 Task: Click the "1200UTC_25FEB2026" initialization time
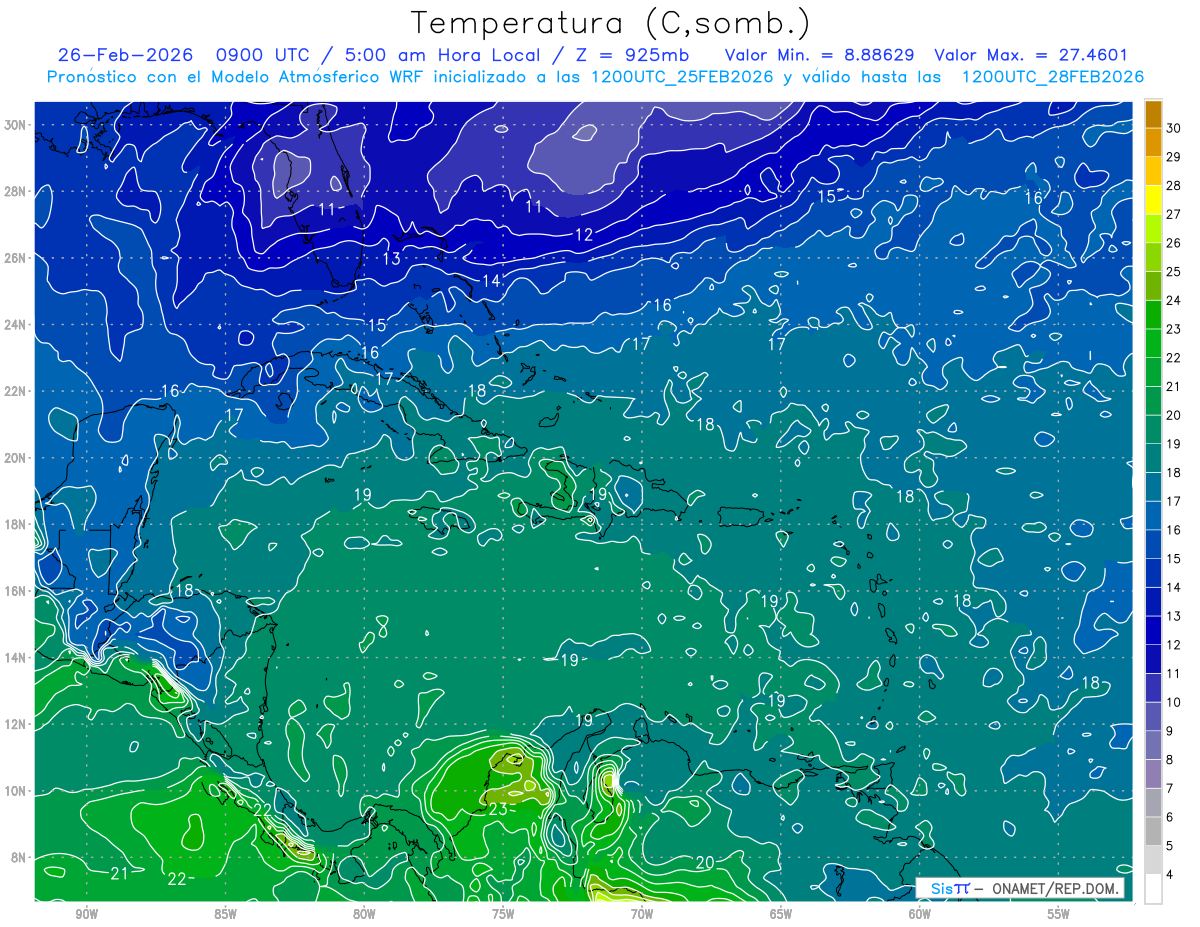click(x=682, y=77)
